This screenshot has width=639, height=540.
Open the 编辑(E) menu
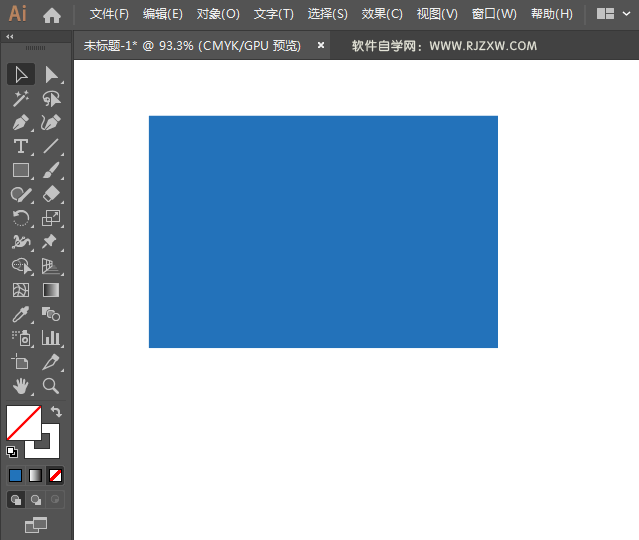(163, 14)
